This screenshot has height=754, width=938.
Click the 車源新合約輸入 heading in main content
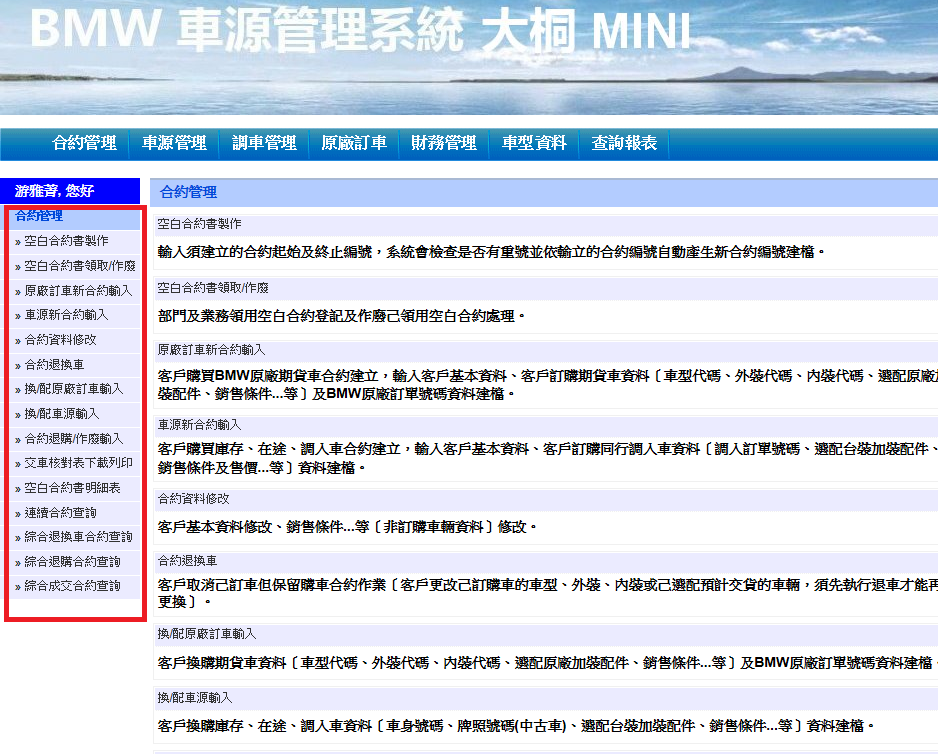coord(199,425)
